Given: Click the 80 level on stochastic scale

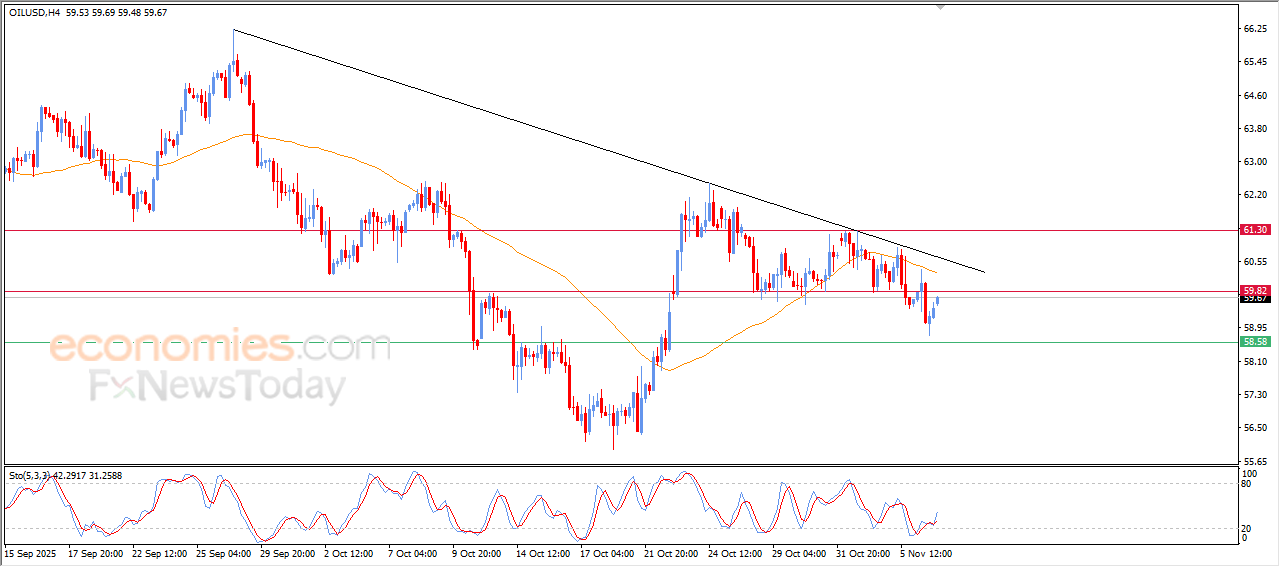Looking at the screenshot, I should (1247, 484).
